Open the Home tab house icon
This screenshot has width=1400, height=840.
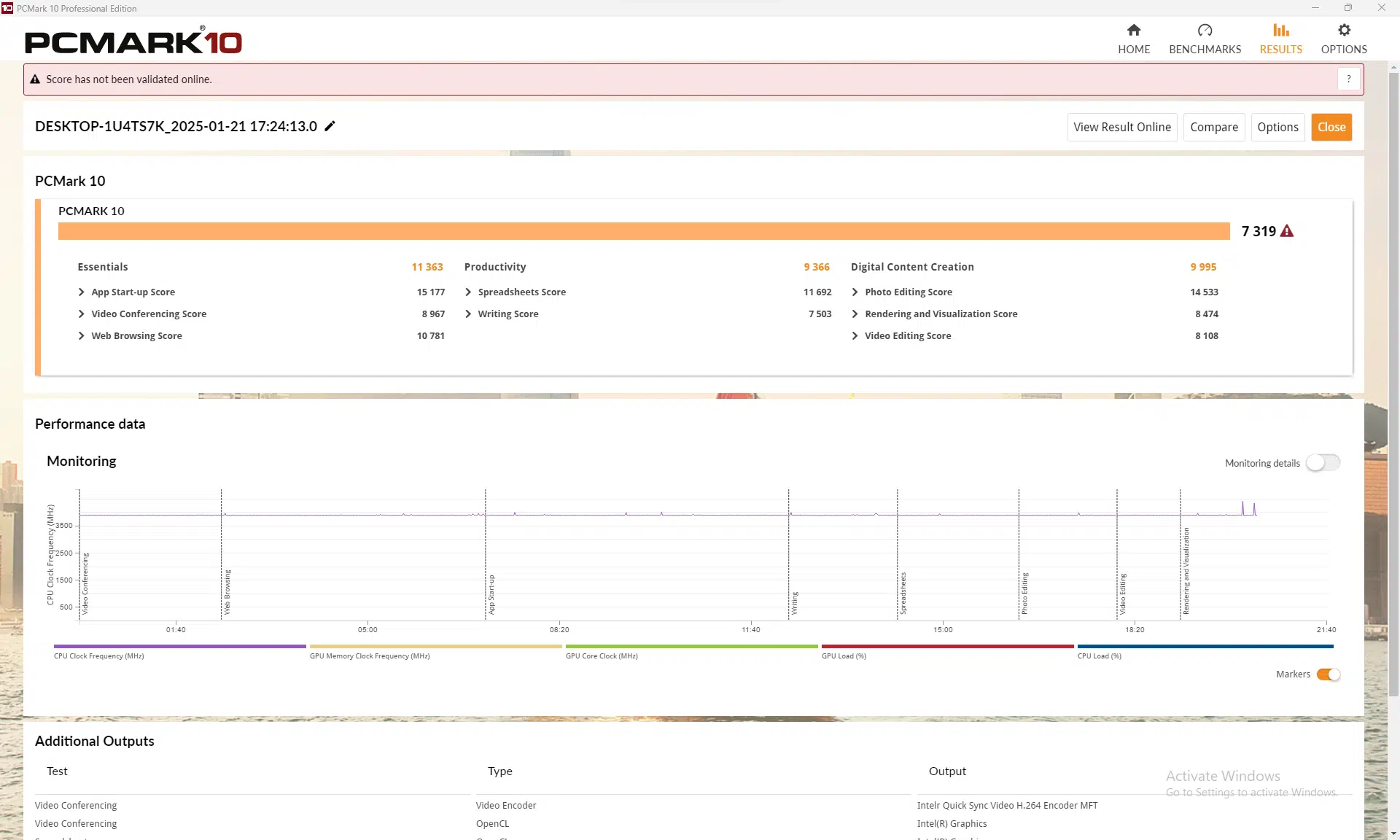[1133, 30]
